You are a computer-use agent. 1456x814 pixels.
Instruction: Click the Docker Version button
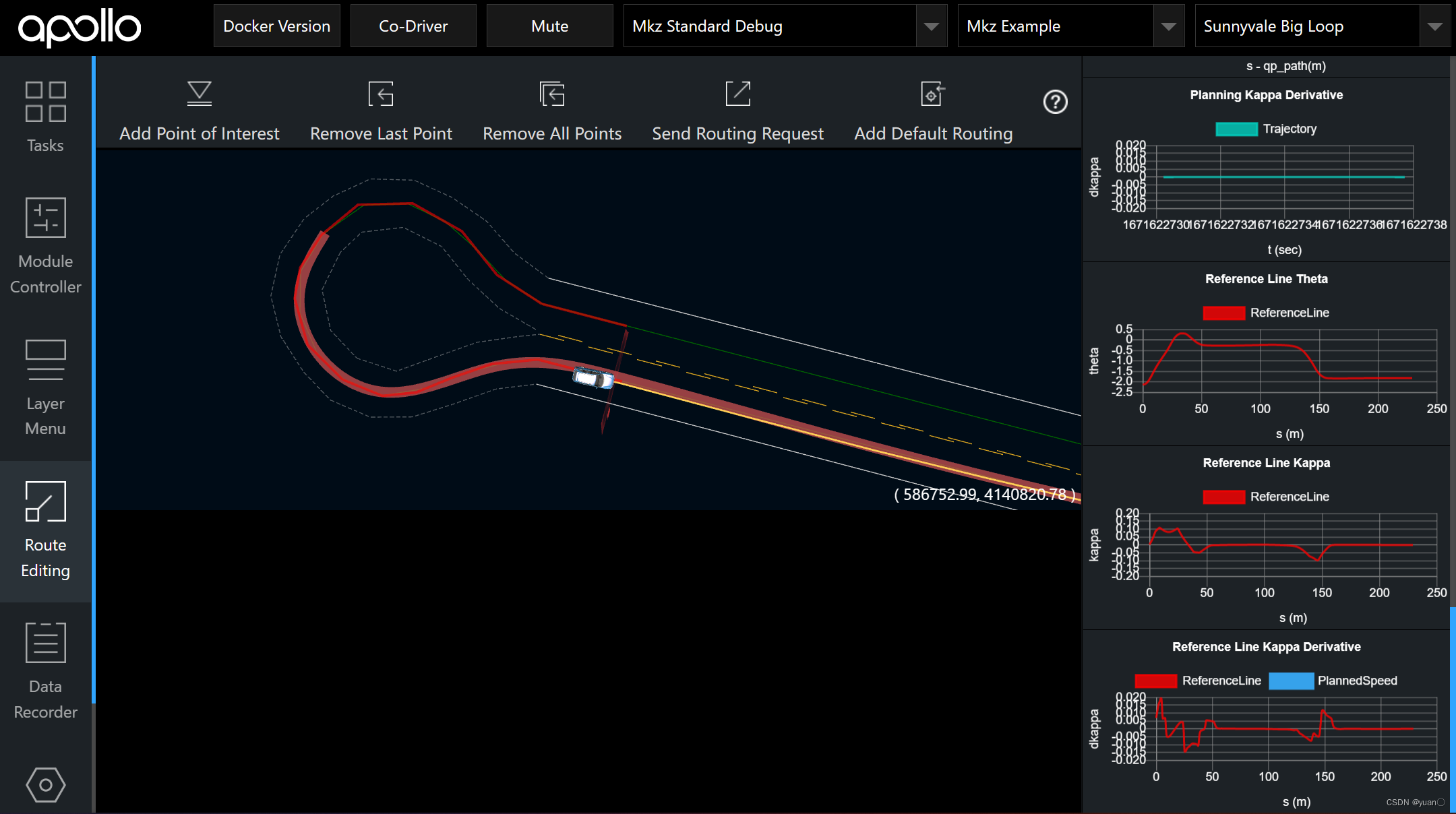click(277, 26)
